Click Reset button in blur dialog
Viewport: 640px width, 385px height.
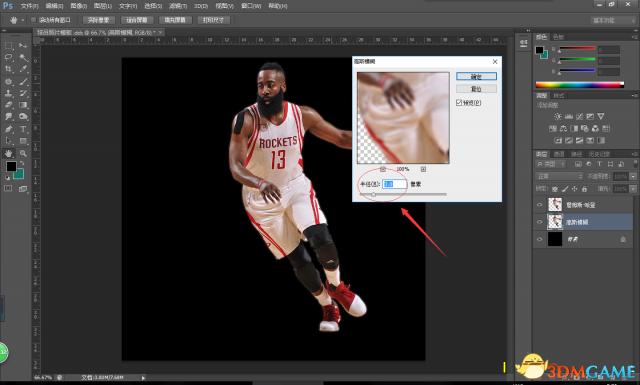click(476, 89)
